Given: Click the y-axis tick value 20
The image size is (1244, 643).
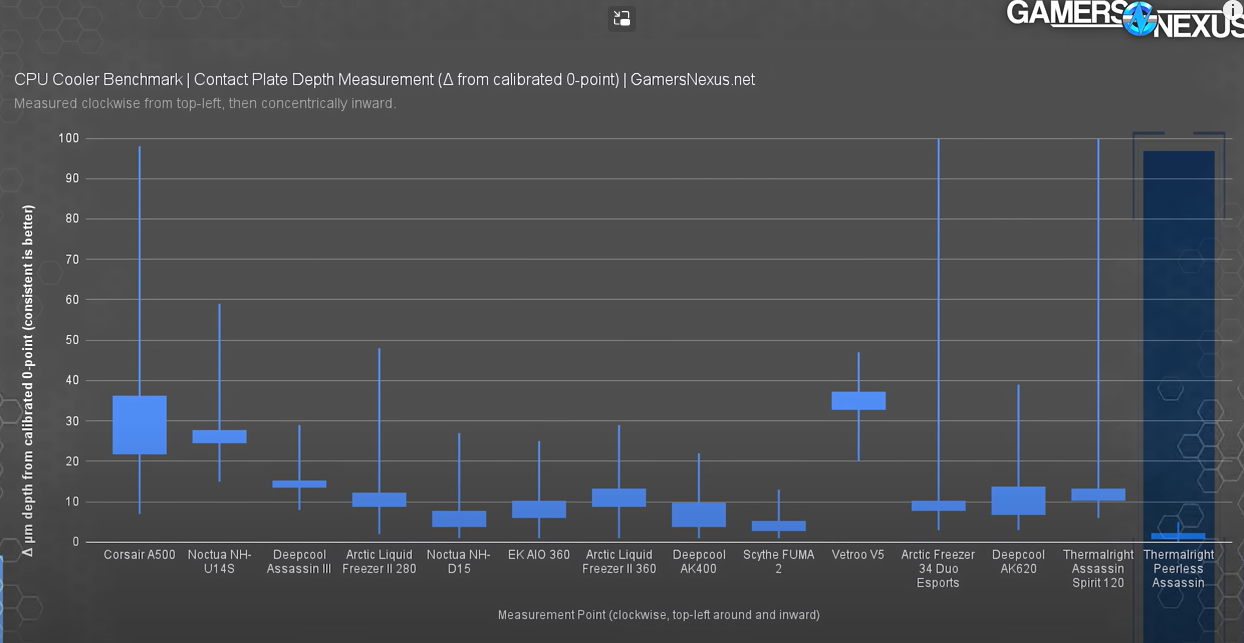Looking at the screenshot, I should [x=72, y=461].
